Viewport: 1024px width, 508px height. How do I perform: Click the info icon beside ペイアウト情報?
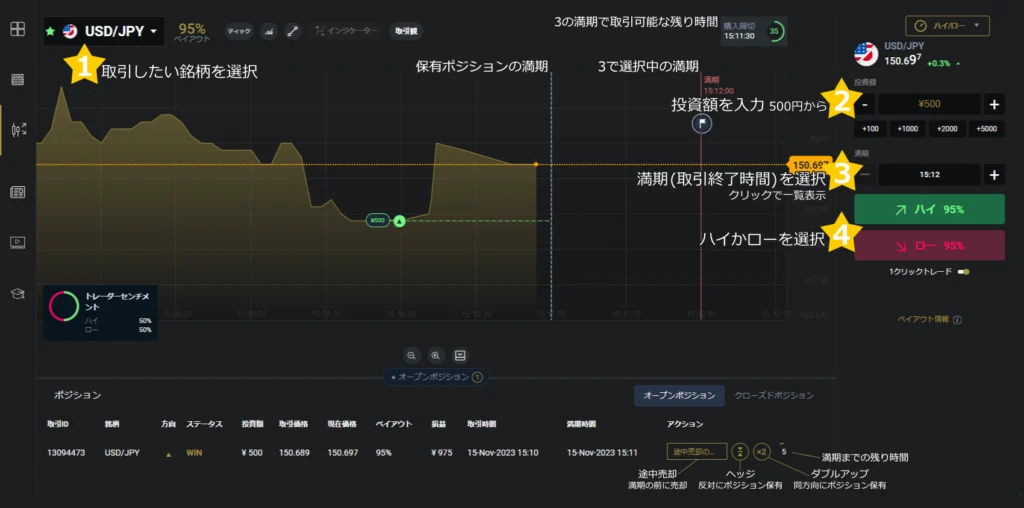click(957, 320)
